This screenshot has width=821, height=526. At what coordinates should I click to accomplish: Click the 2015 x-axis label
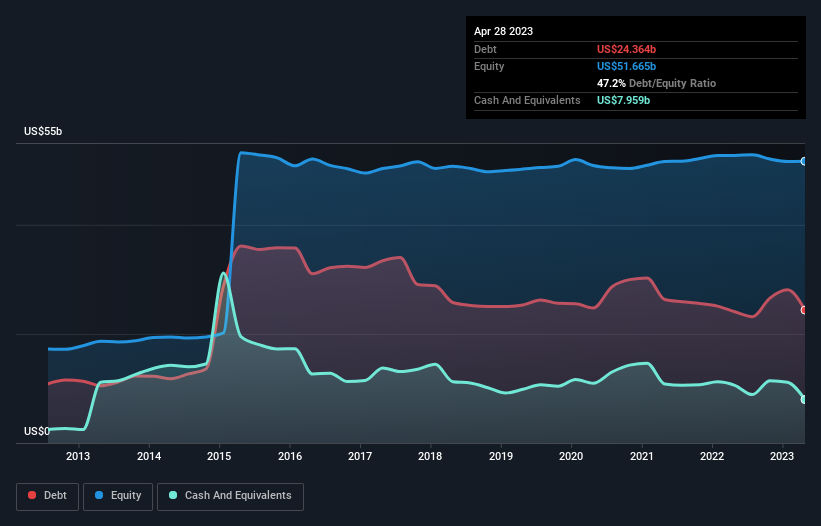[x=219, y=456]
